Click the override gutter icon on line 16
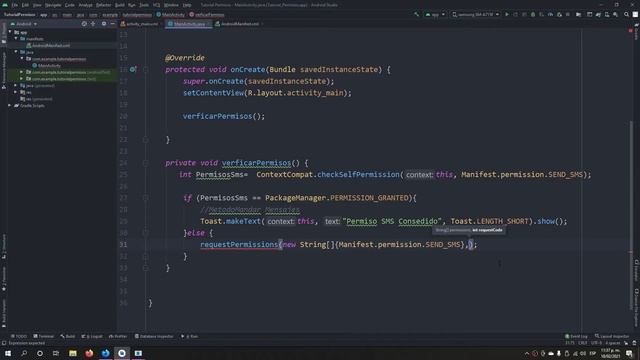Image resolution: width=640 pixels, height=360 pixels. (133, 69)
